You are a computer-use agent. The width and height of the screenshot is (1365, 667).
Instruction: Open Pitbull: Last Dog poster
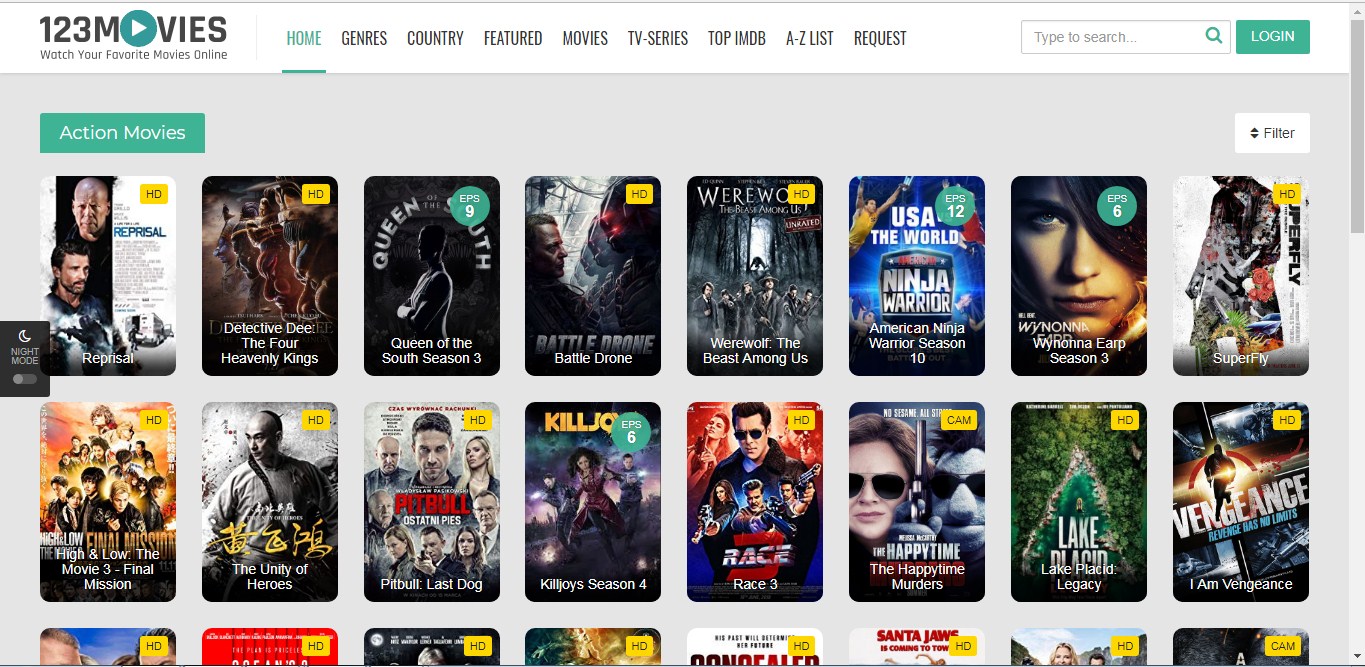432,502
